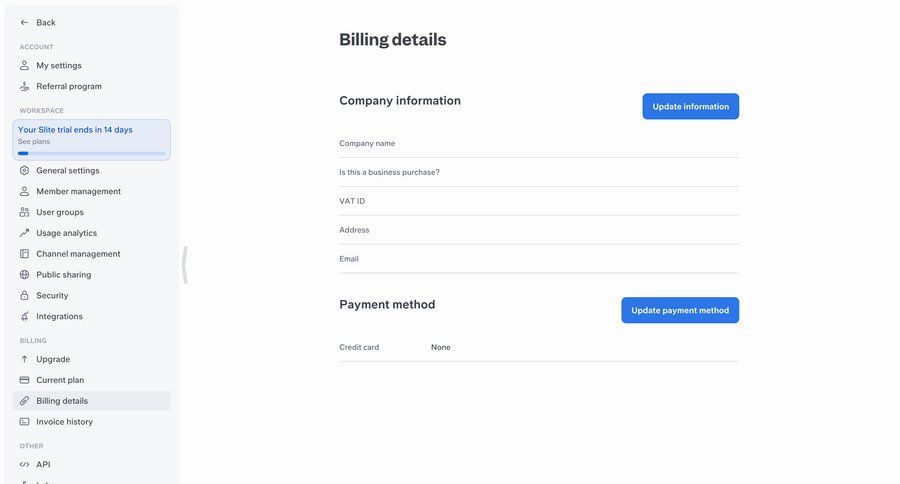The height and width of the screenshot is (484, 900).
Task: Click the User groups icon
Action: [25, 212]
